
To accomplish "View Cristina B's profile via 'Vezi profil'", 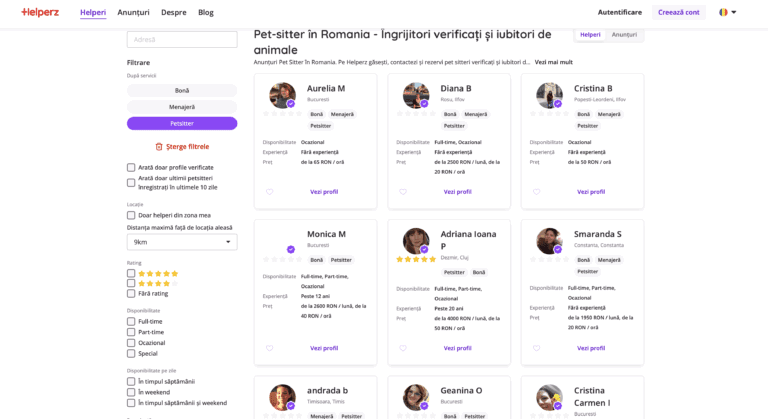I will pos(591,192).
